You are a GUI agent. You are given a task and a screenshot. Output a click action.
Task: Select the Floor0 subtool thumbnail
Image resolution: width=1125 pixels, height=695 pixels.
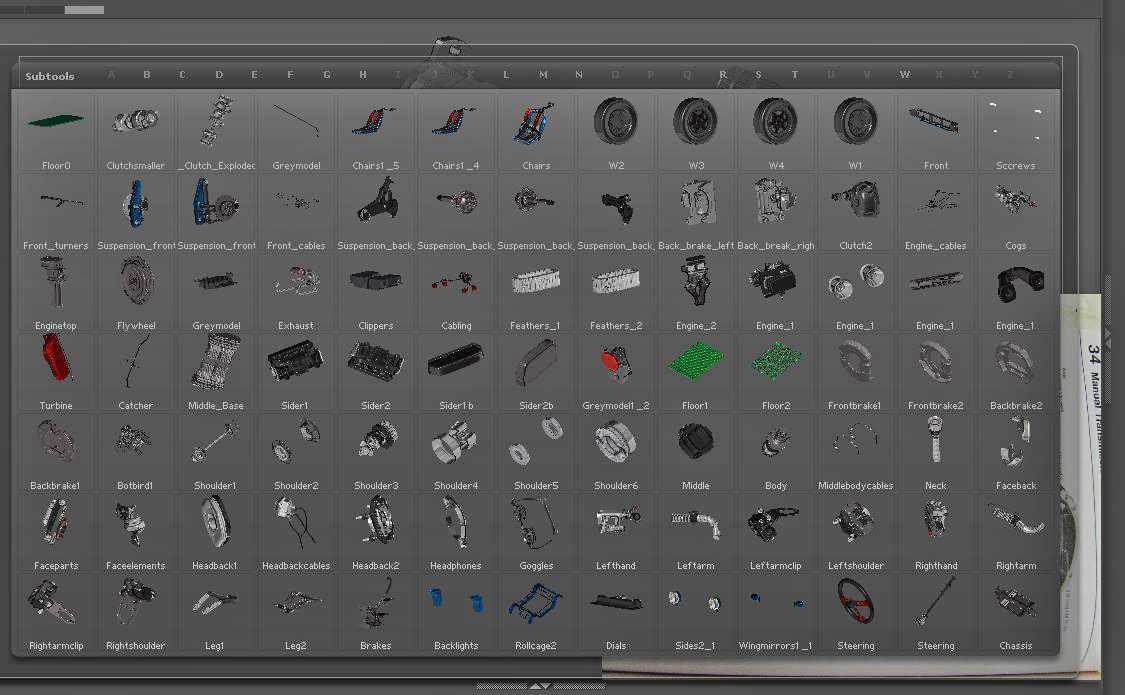[x=56, y=123]
